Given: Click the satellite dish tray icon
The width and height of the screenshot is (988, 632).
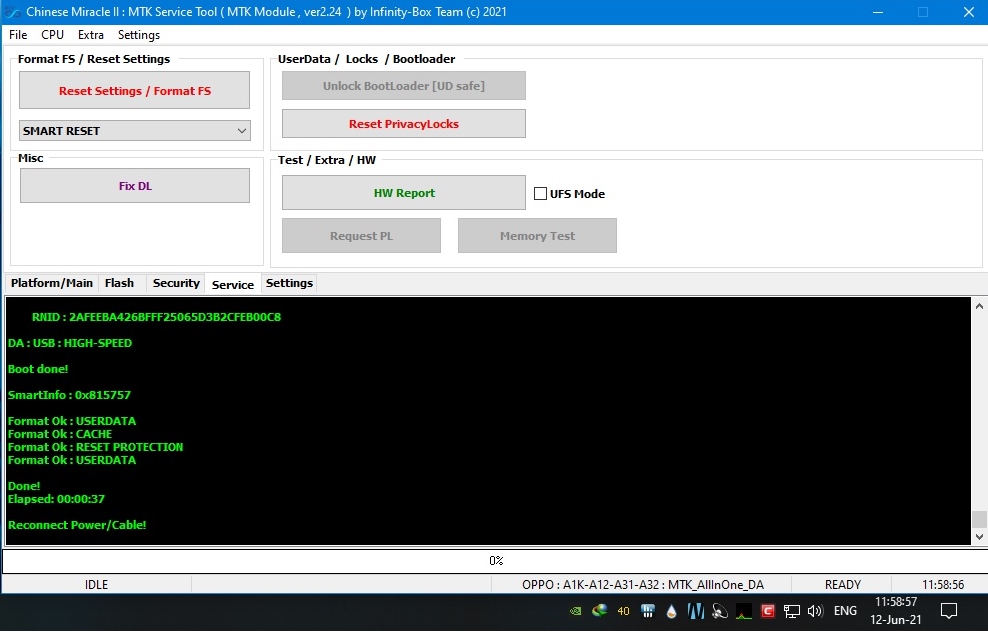Looking at the screenshot, I should coord(720,611).
